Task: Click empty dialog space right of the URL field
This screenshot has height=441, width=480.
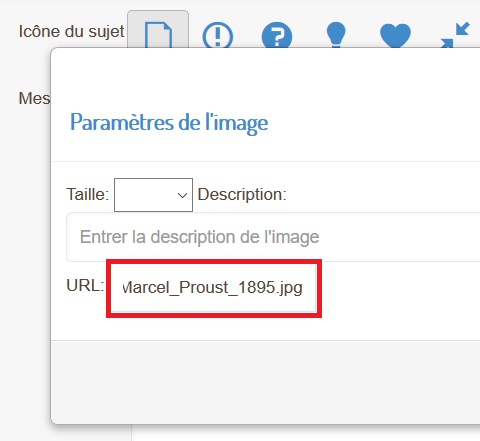Action: [x=400, y=288]
